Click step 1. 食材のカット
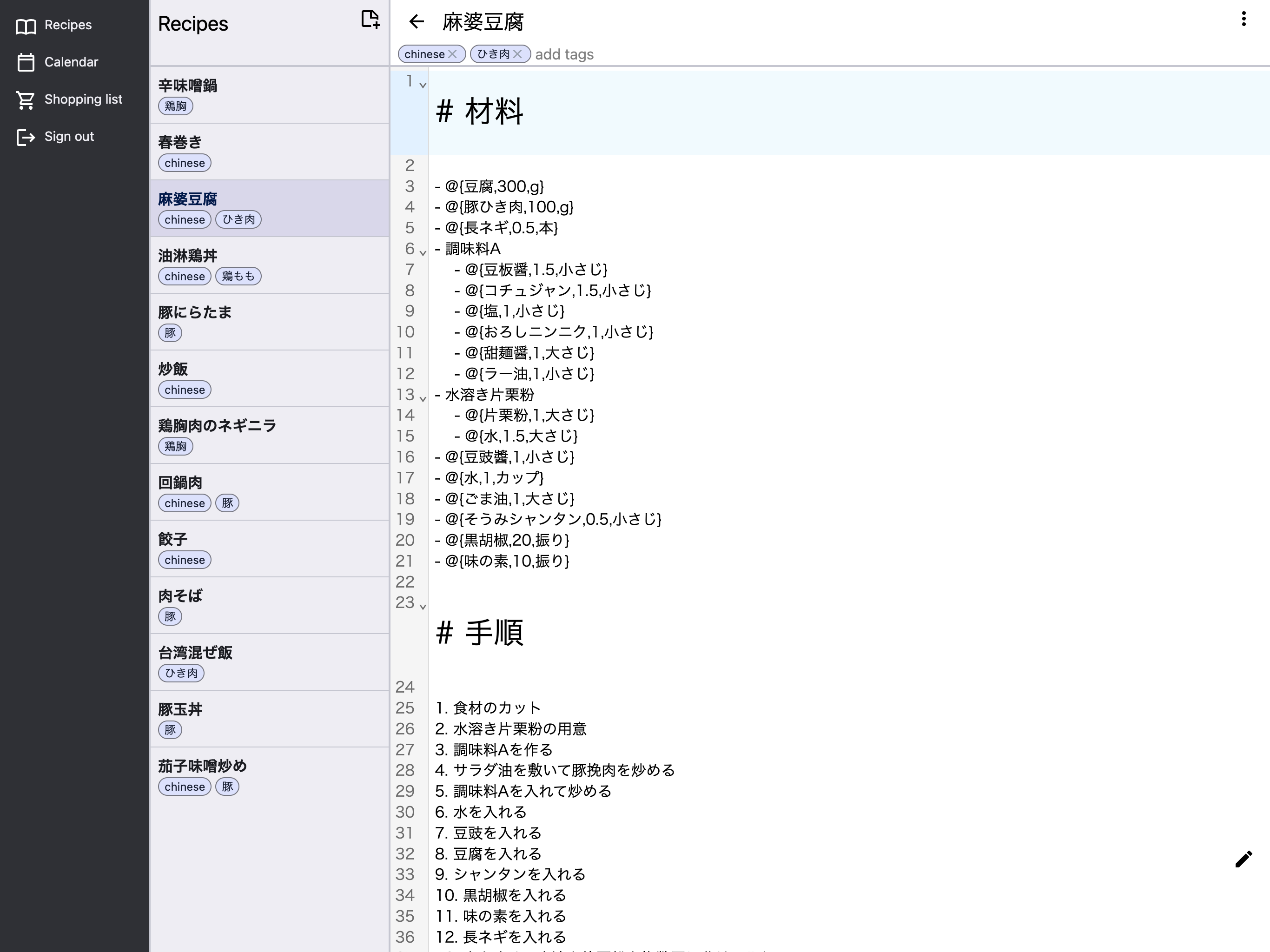This screenshot has width=1270, height=952. point(488,707)
